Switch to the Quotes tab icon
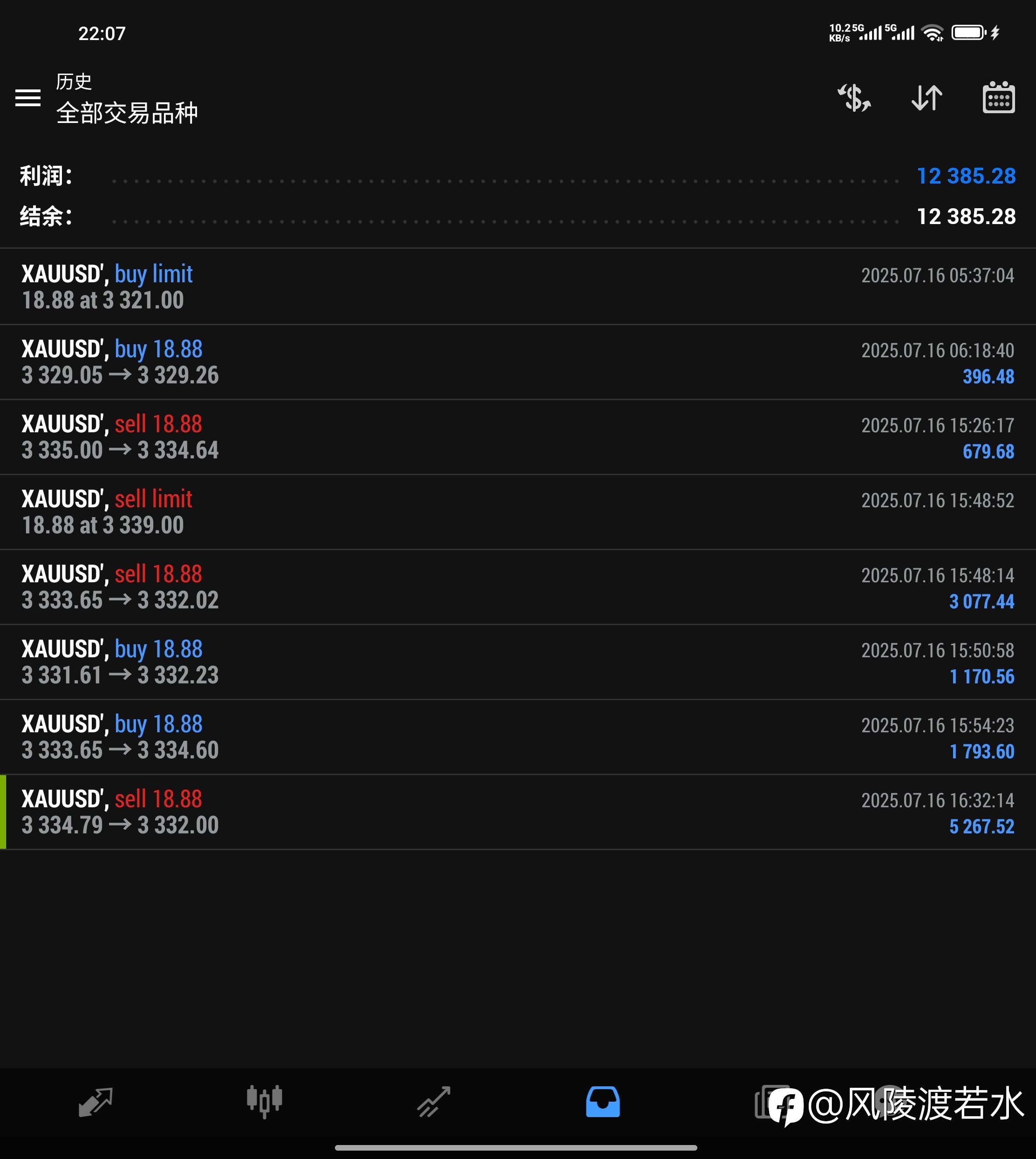 coord(95,1102)
